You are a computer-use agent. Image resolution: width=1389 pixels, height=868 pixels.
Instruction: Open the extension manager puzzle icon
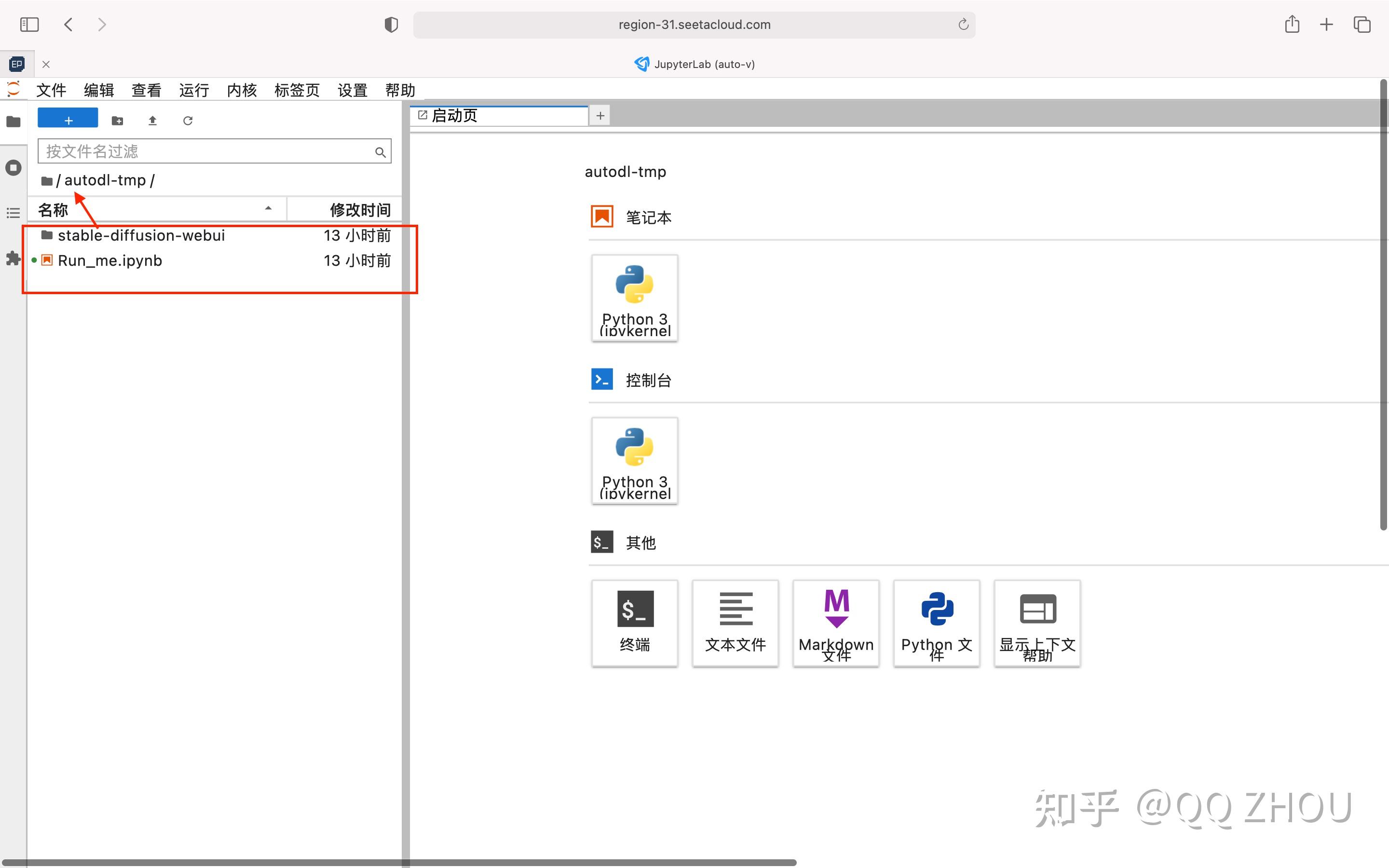(x=13, y=258)
